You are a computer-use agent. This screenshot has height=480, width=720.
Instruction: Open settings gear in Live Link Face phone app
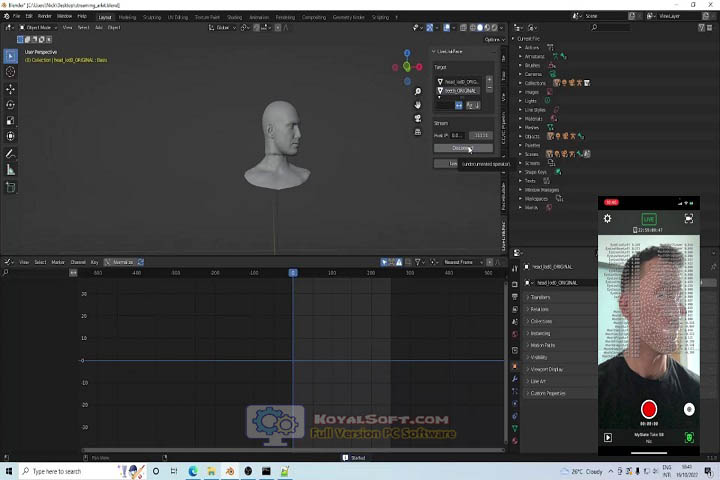(x=608, y=219)
